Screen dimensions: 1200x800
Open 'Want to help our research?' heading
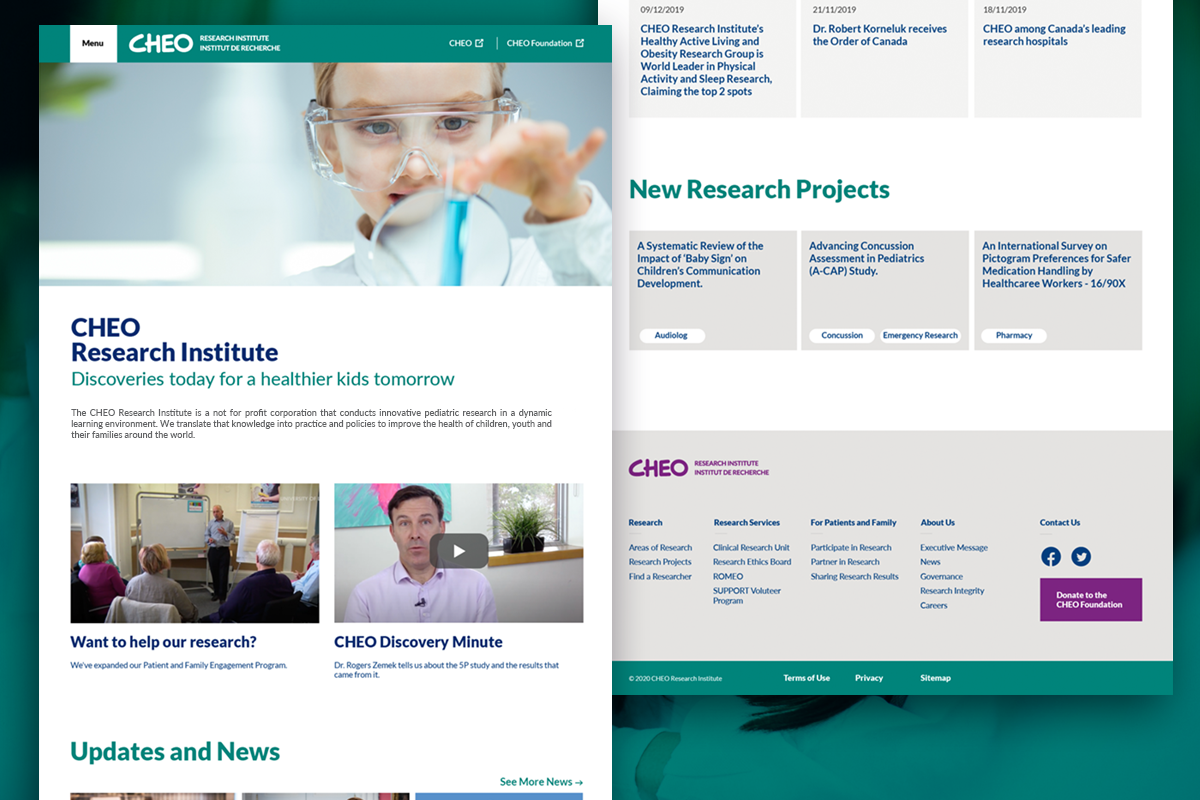click(163, 642)
